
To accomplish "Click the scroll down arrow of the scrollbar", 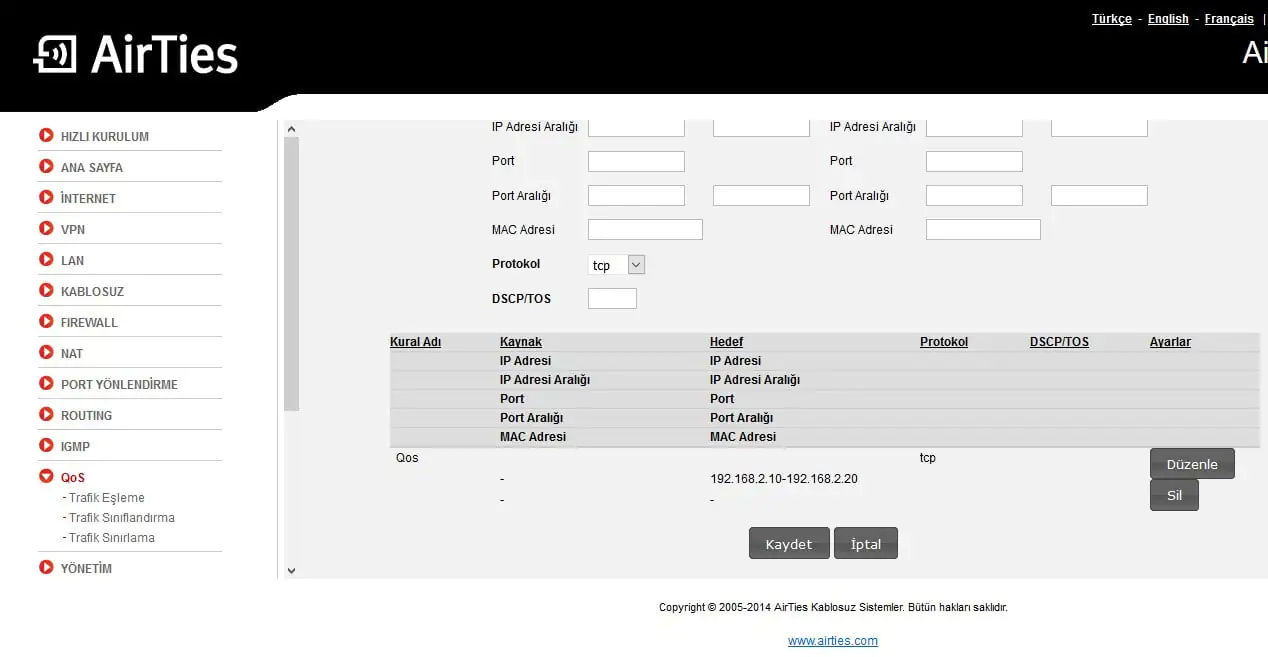I will pyautogui.click(x=291, y=570).
